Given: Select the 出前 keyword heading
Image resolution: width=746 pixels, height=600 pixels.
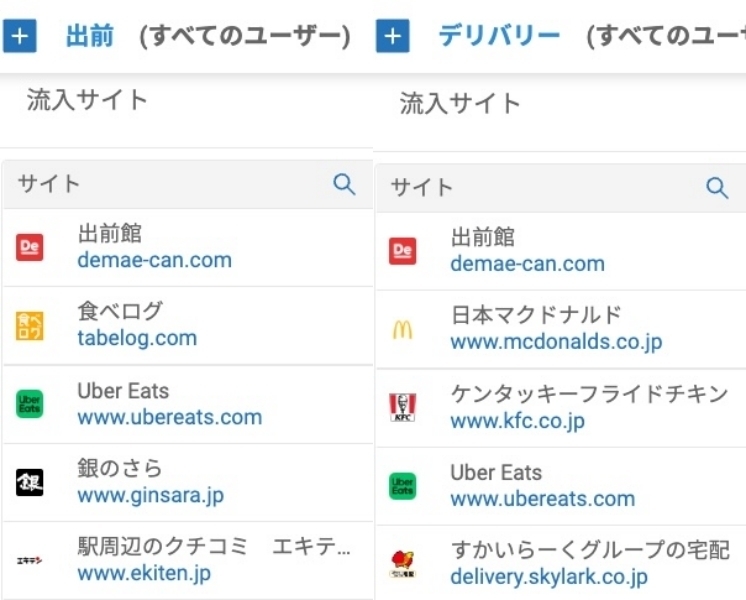Looking at the screenshot, I should click(90, 37).
